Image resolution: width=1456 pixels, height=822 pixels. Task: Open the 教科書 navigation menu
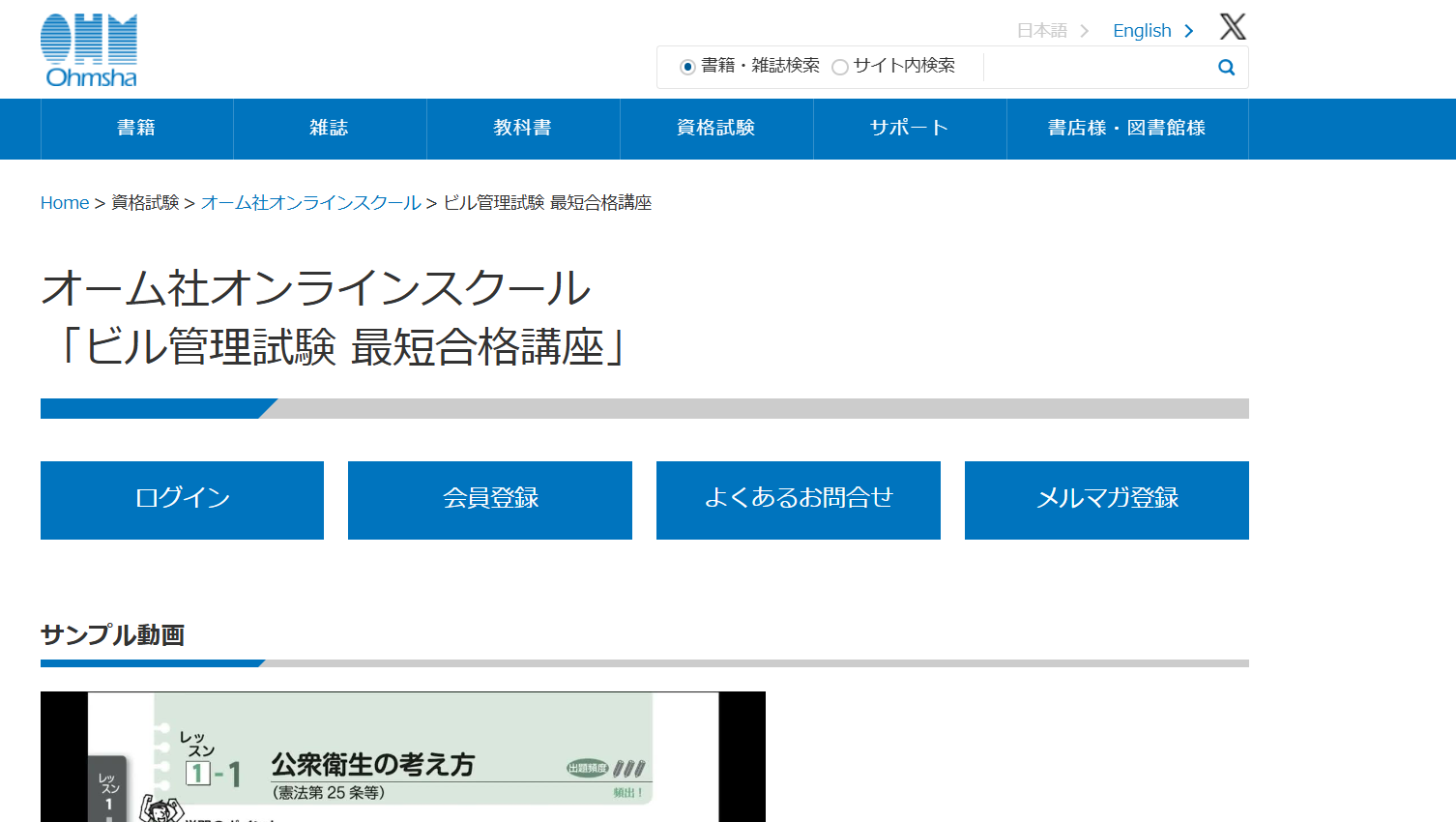click(x=523, y=129)
